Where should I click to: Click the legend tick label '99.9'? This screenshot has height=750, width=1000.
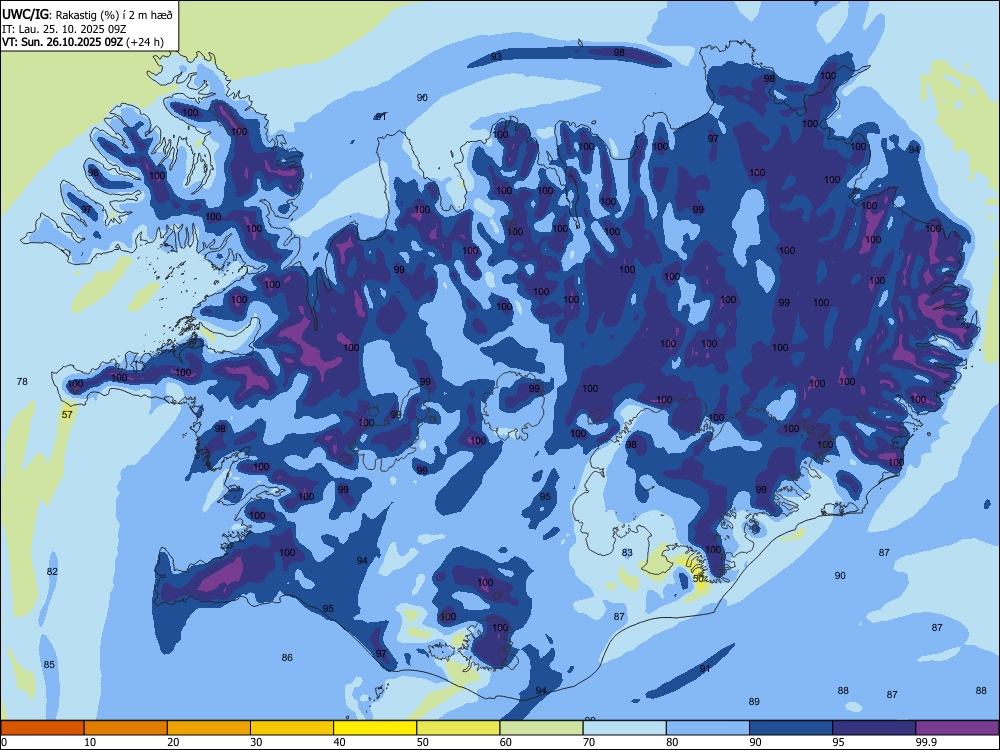[x=926, y=742]
